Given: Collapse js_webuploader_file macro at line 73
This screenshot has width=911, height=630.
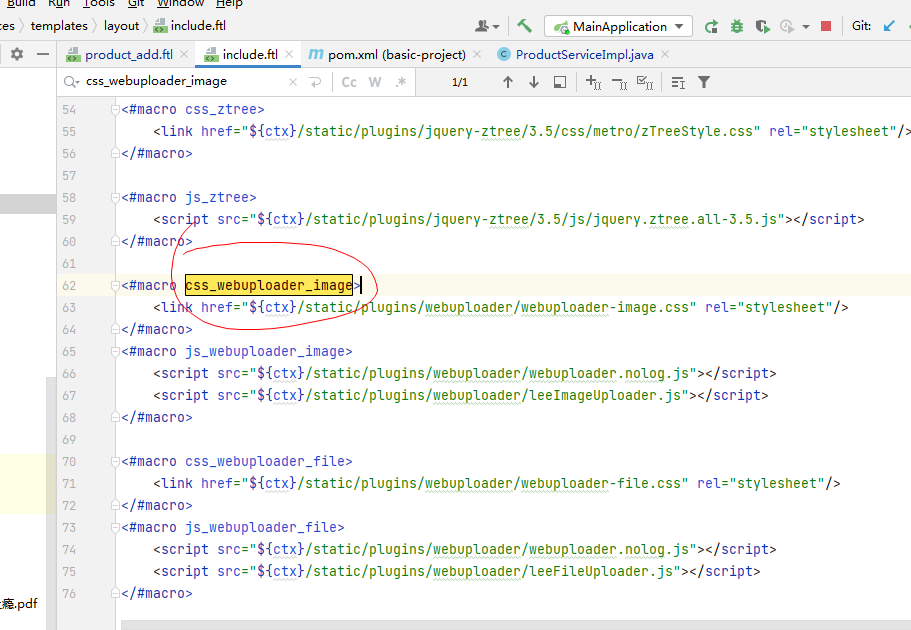Looking at the screenshot, I should coord(115,528).
